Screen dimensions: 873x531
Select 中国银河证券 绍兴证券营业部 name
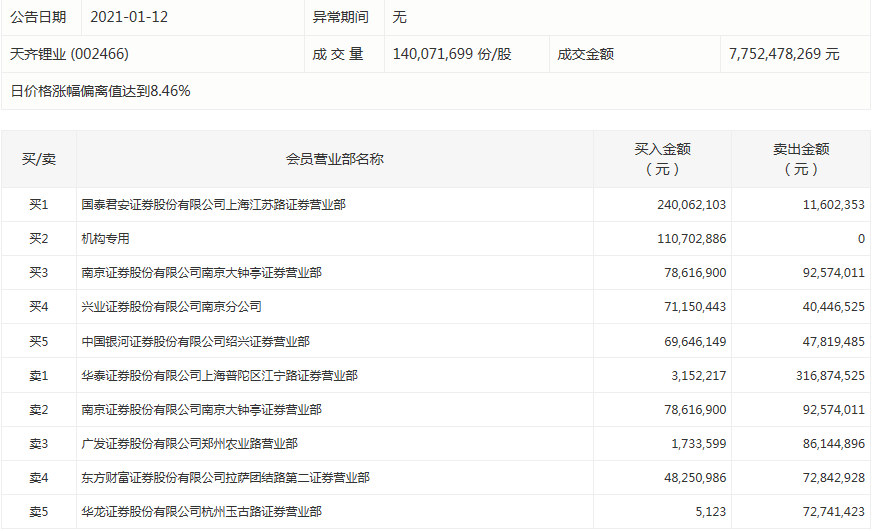click(195, 341)
